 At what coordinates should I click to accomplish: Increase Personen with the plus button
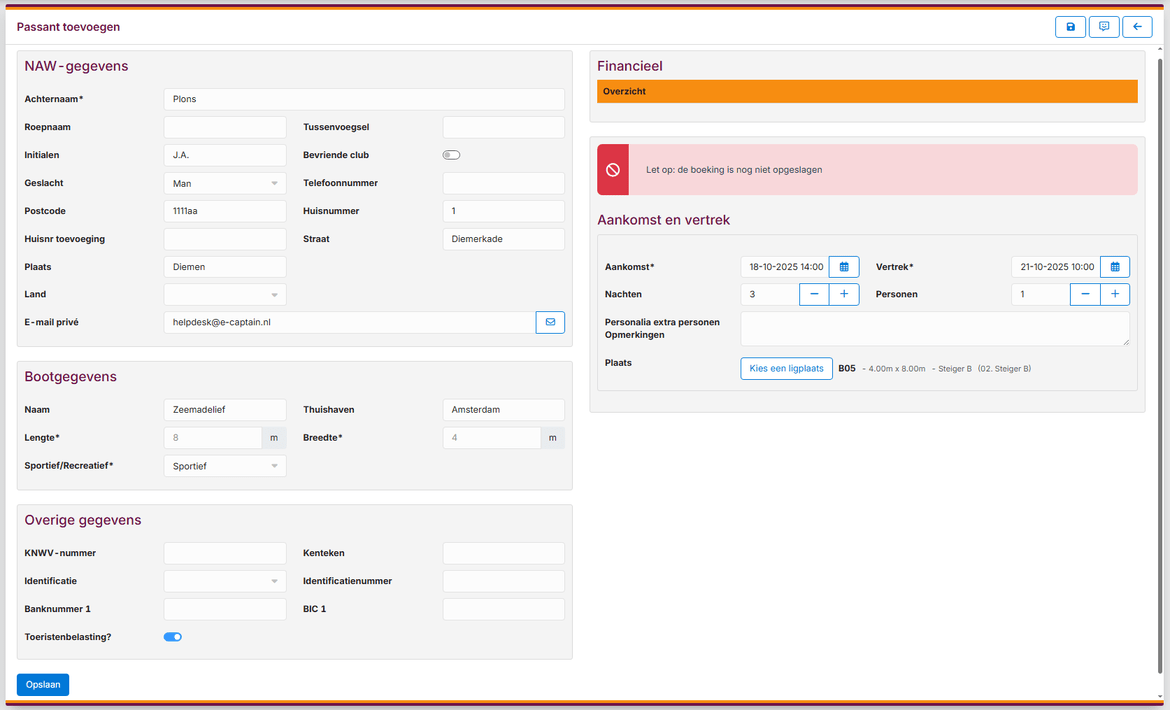[x=1115, y=294]
